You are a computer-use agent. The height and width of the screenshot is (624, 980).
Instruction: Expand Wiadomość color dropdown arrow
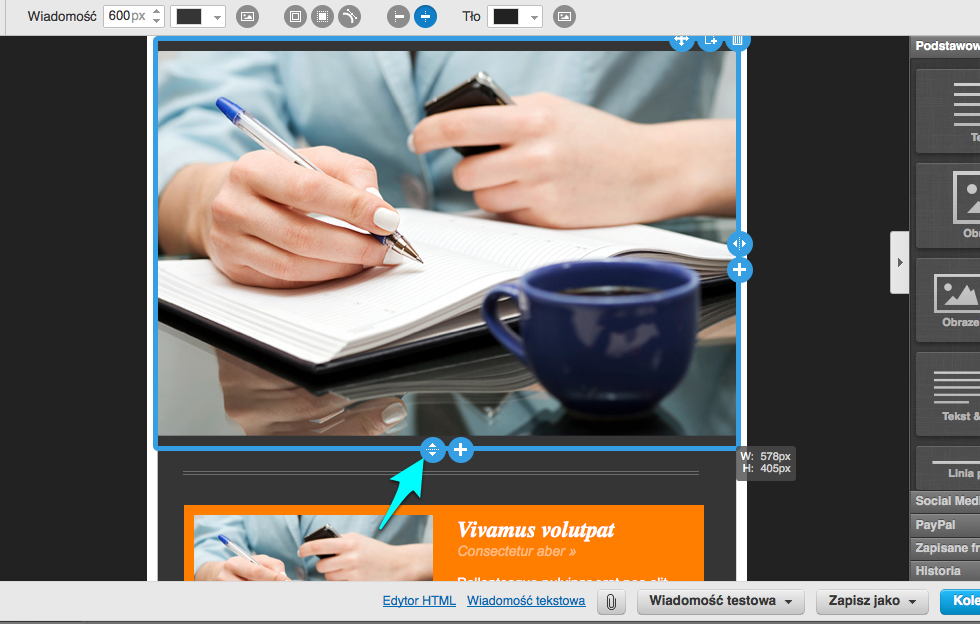[x=217, y=18]
